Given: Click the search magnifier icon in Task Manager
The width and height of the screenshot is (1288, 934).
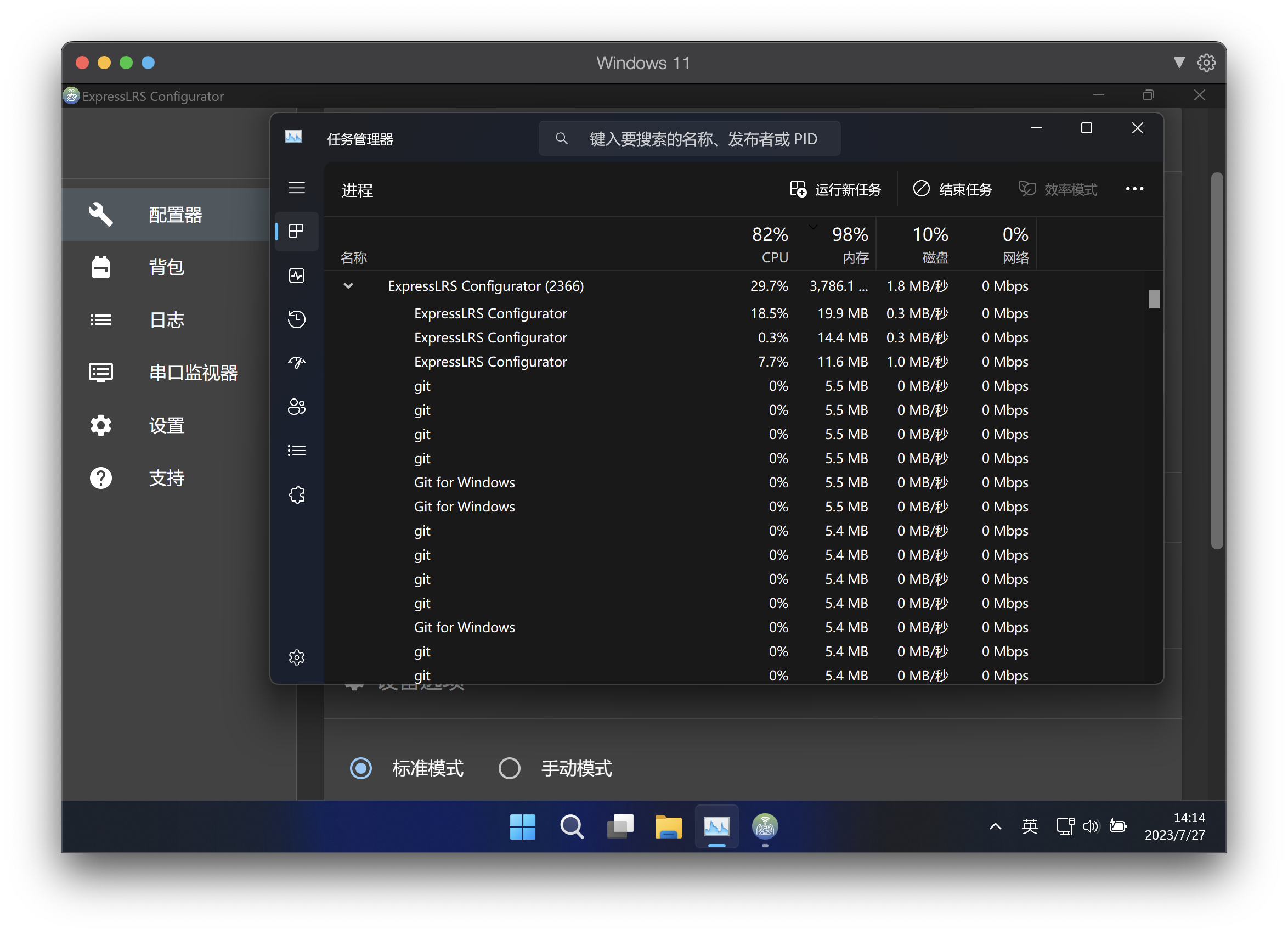Looking at the screenshot, I should (x=561, y=139).
